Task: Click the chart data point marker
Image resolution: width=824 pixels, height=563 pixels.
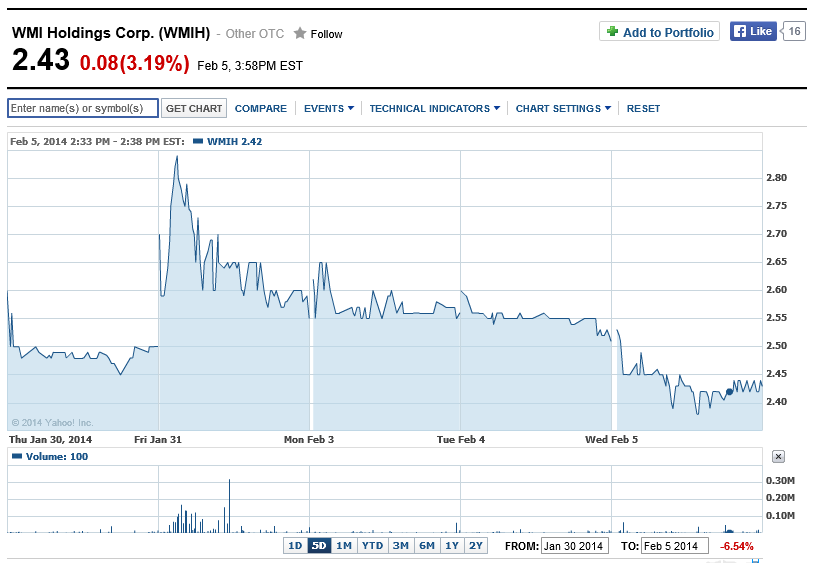Action: 729,392
